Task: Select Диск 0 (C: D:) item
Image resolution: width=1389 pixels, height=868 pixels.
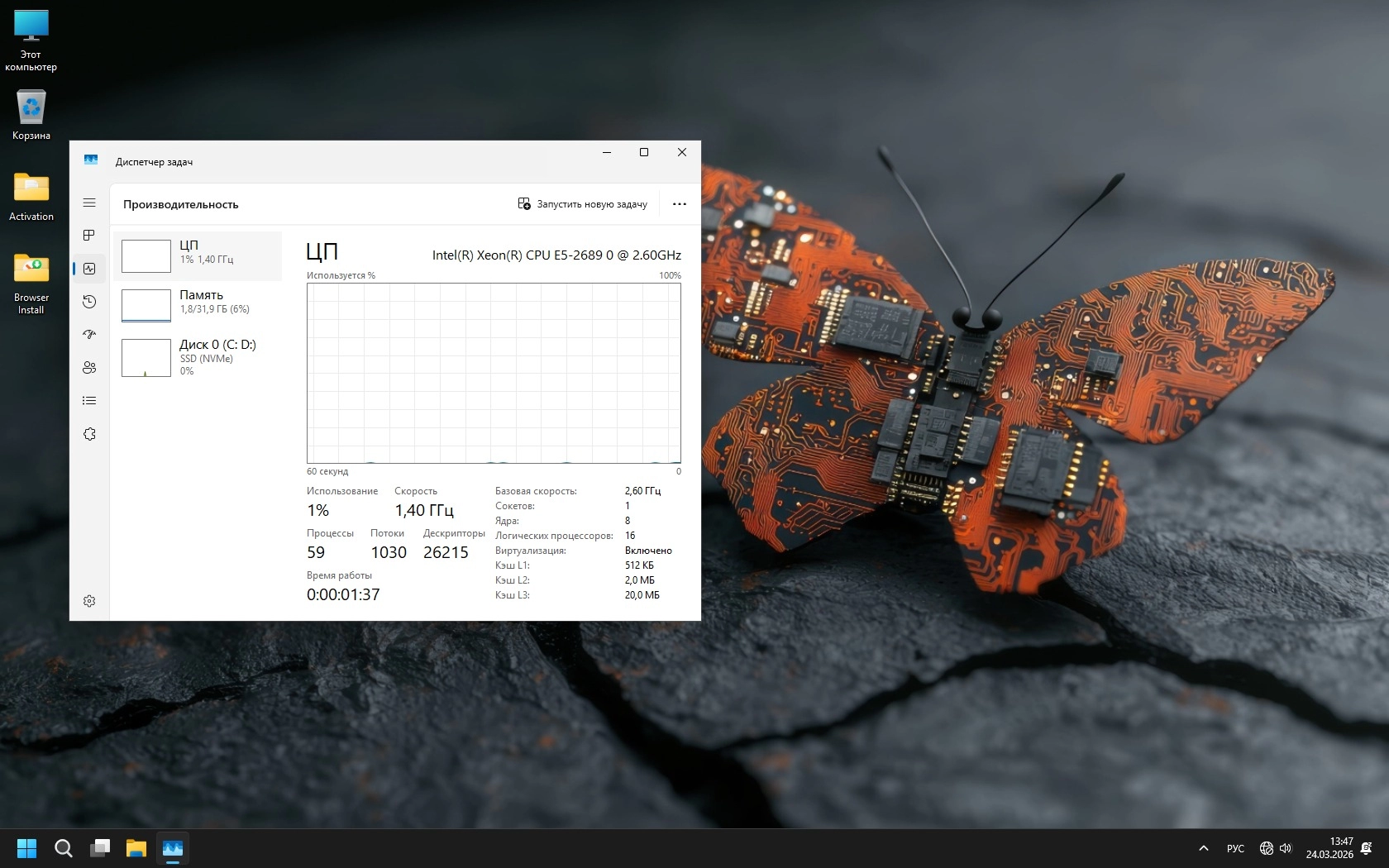Action: (x=198, y=357)
